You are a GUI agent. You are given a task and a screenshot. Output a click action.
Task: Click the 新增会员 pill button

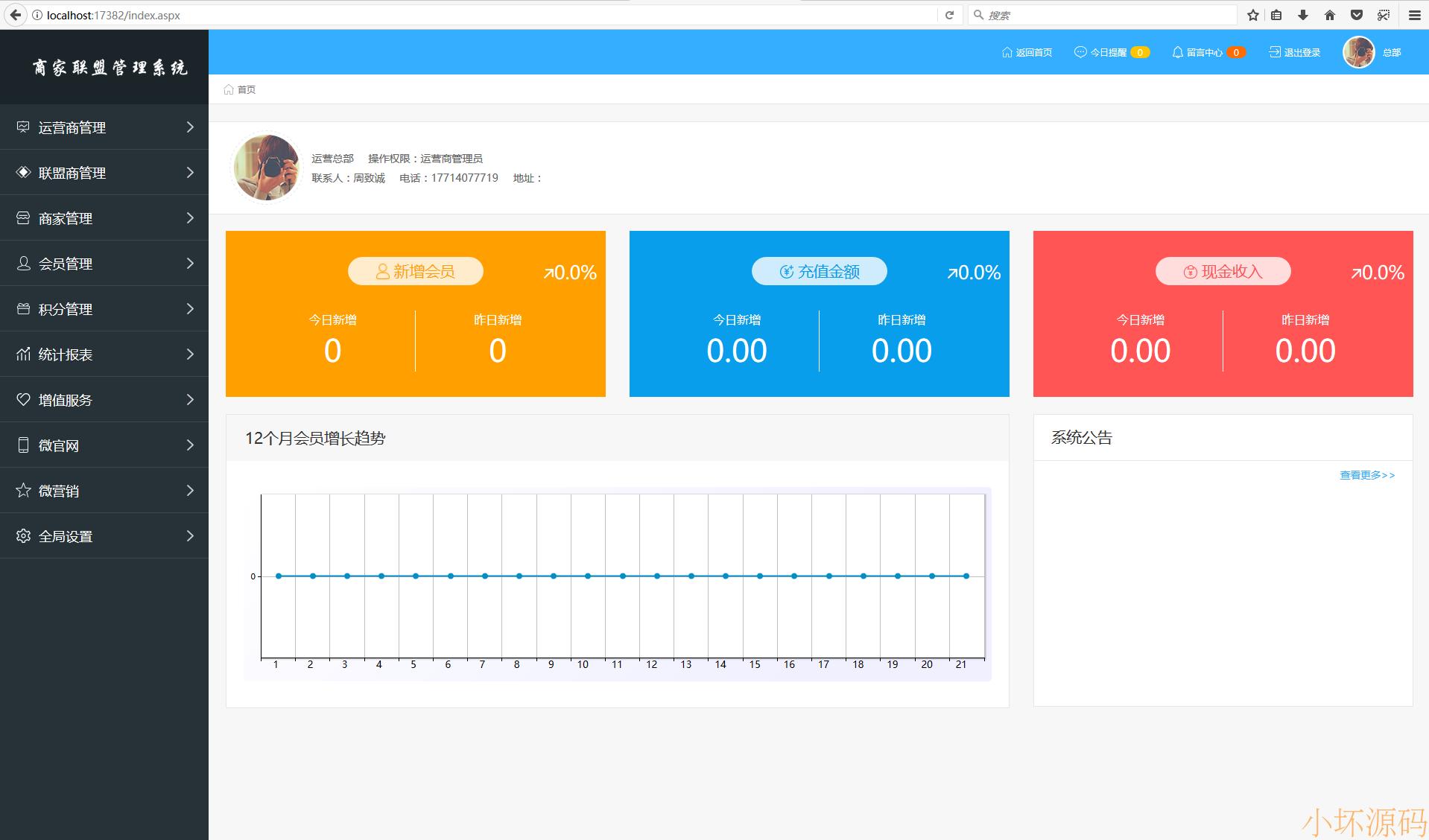(x=416, y=271)
